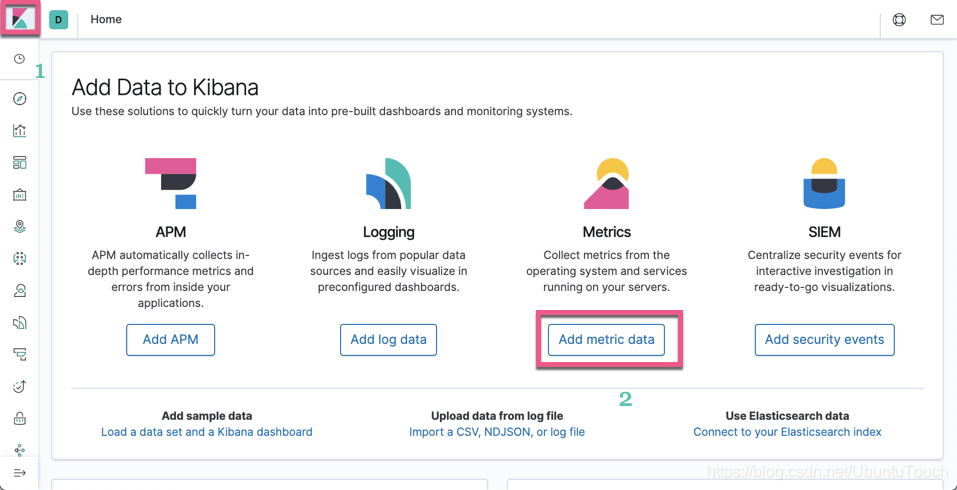The image size is (957, 490).
Task: Open the green D space selector
Action: click(59, 20)
